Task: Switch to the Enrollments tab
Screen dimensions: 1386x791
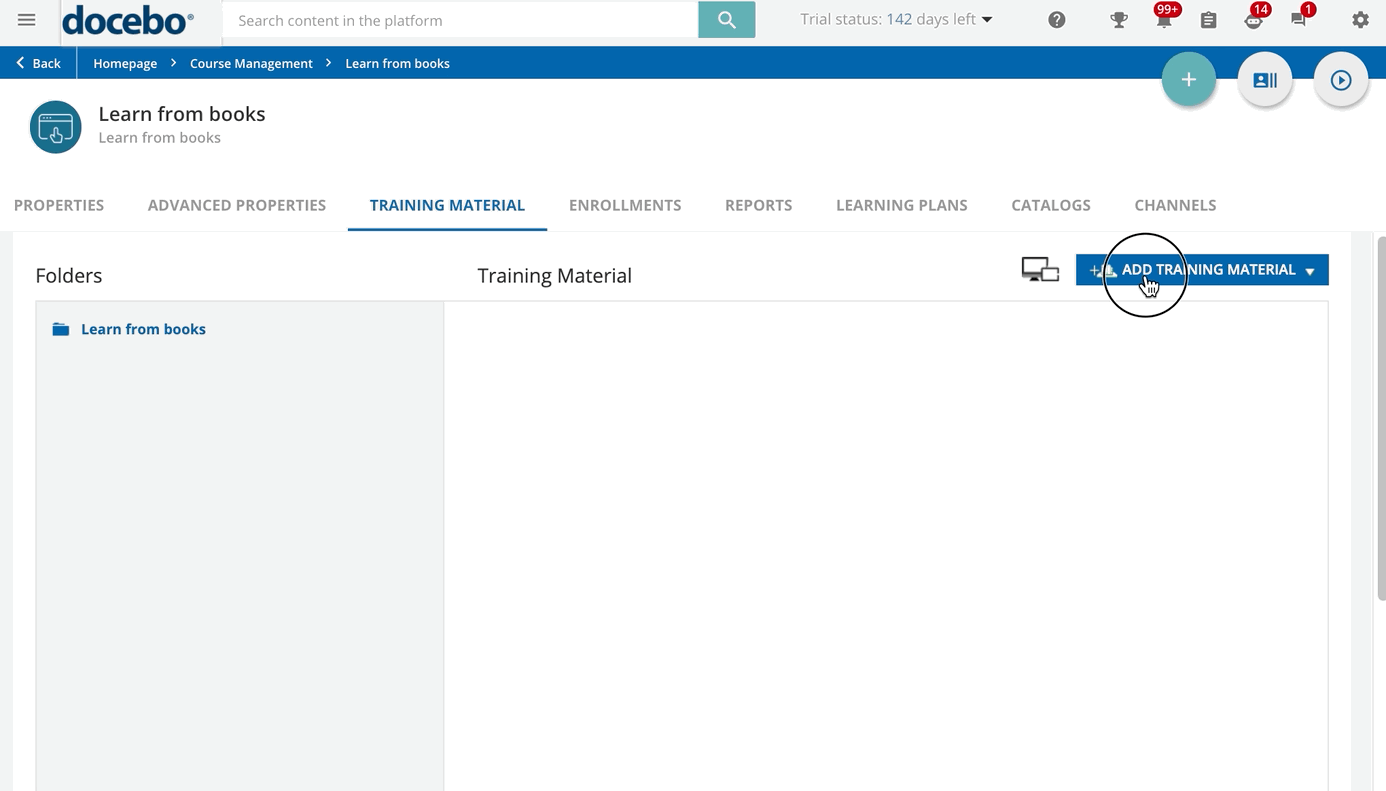Action: click(x=625, y=205)
